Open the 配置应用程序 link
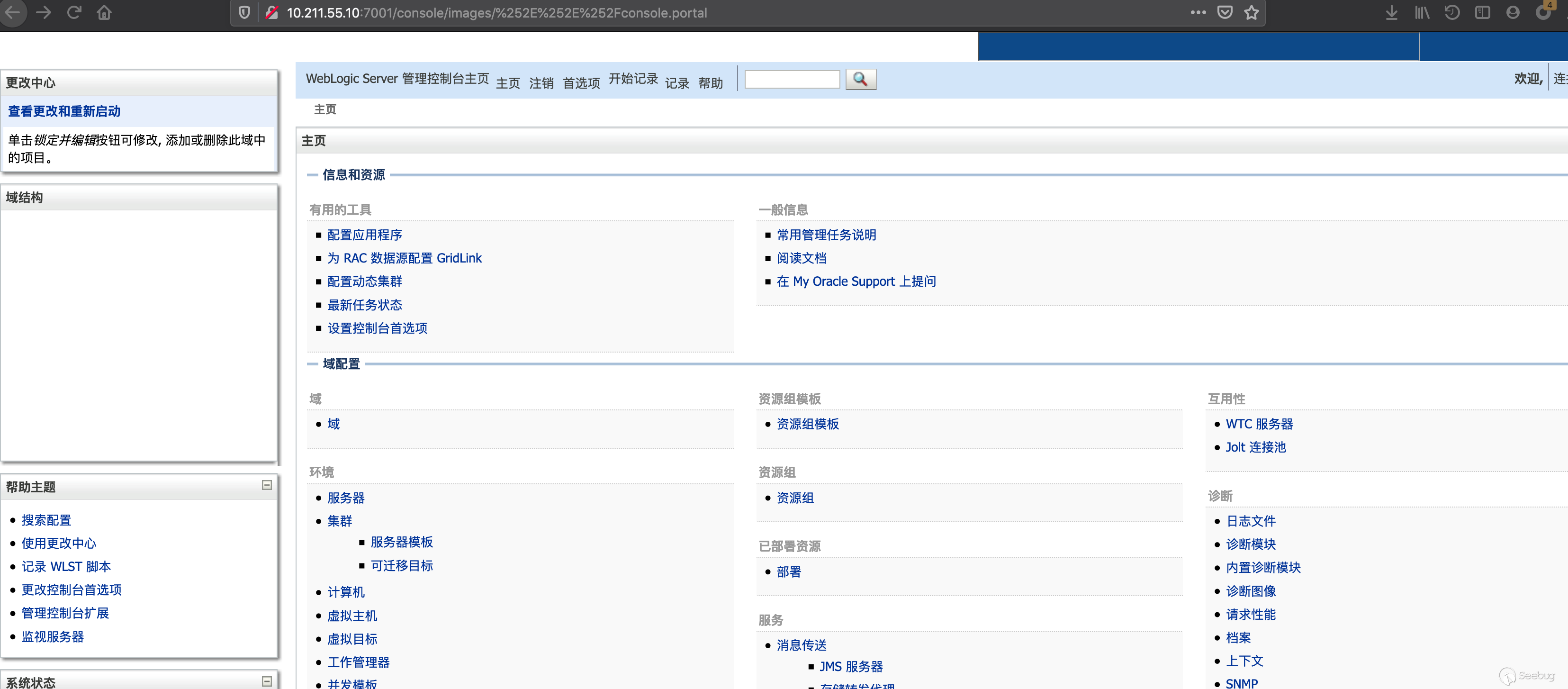 click(365, 235)
